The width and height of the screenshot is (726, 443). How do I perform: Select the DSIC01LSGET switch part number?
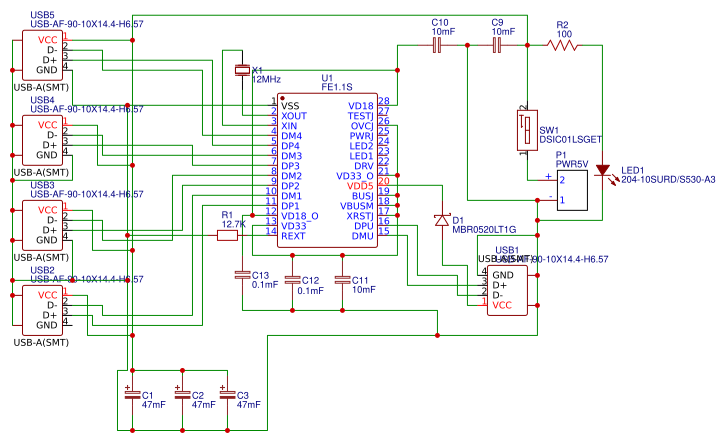coord(570,139)
